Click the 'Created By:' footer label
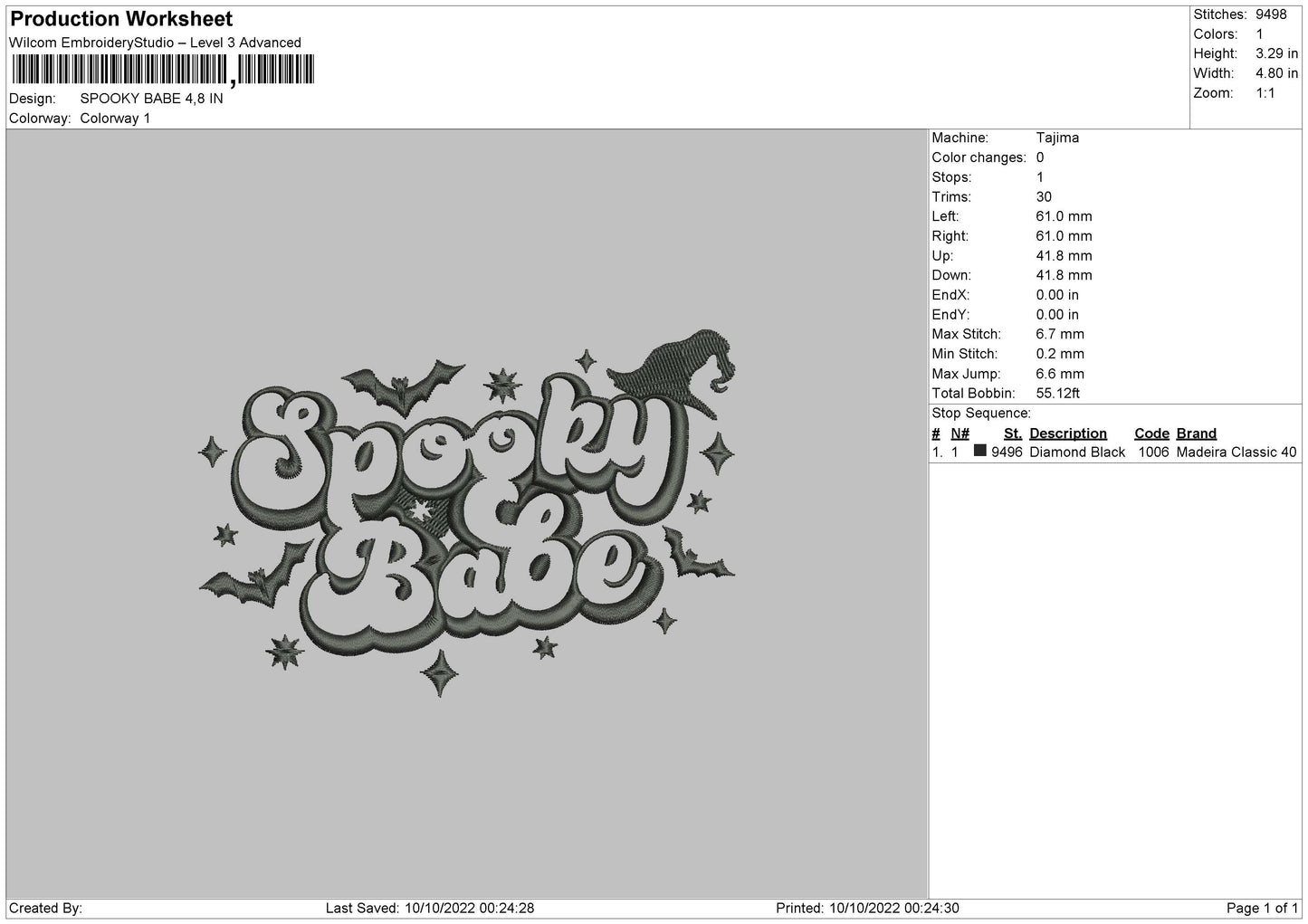 45,909
